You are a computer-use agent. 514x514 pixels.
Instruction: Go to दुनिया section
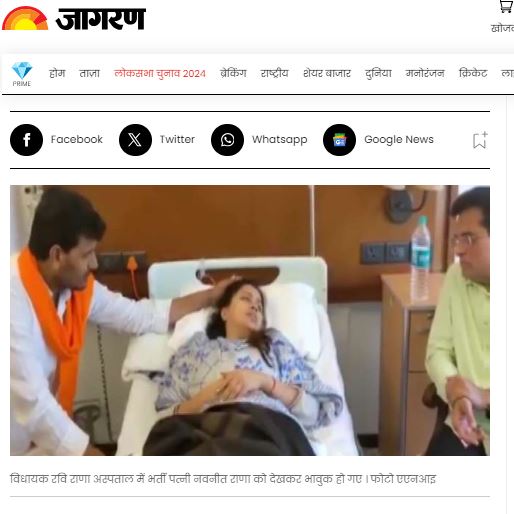click(x=378, y=73)
